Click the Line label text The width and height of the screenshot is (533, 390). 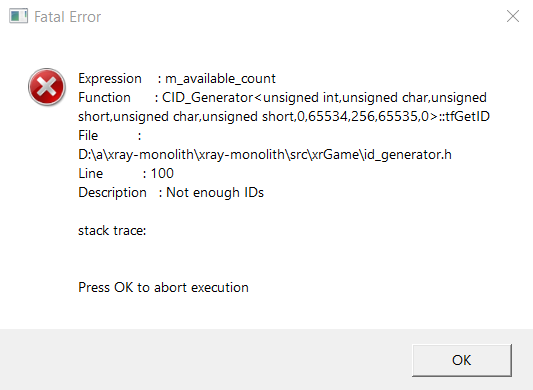[90, 173]
